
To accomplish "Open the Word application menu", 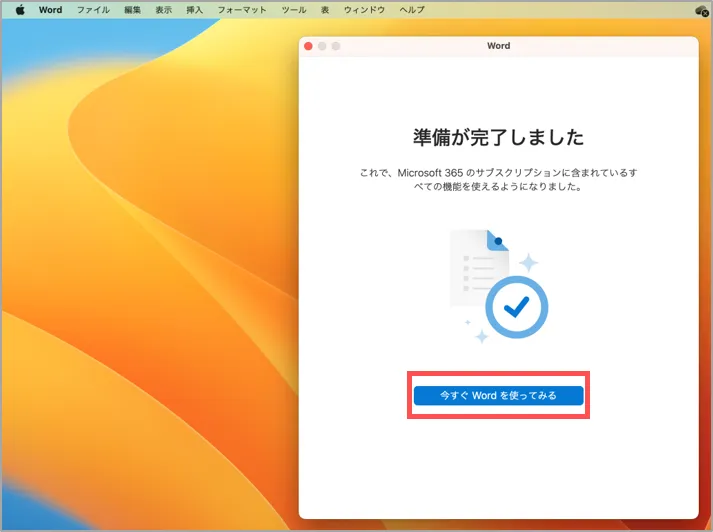I will coord(50,10).
